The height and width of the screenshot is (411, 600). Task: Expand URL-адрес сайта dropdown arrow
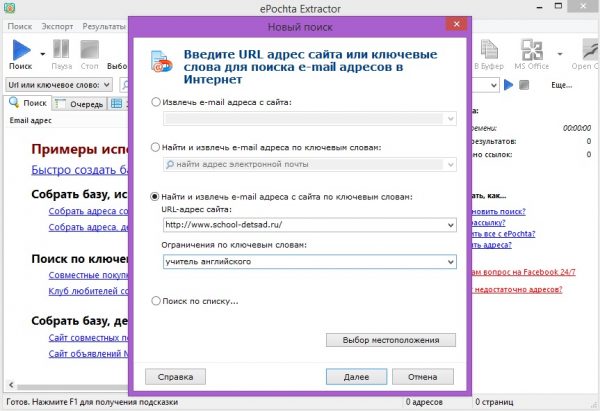coord(450,225)
